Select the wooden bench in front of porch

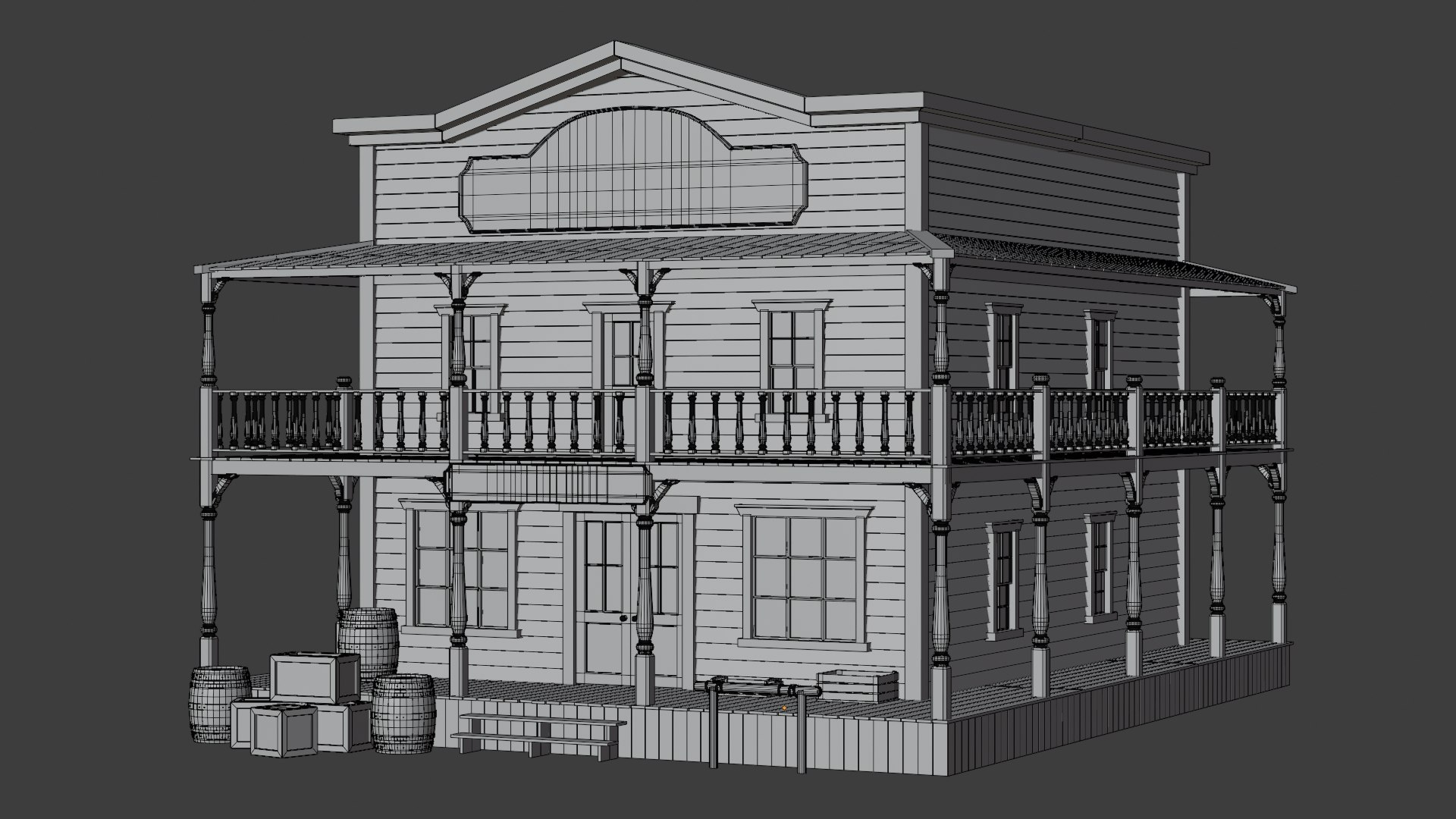pos(539,738)
